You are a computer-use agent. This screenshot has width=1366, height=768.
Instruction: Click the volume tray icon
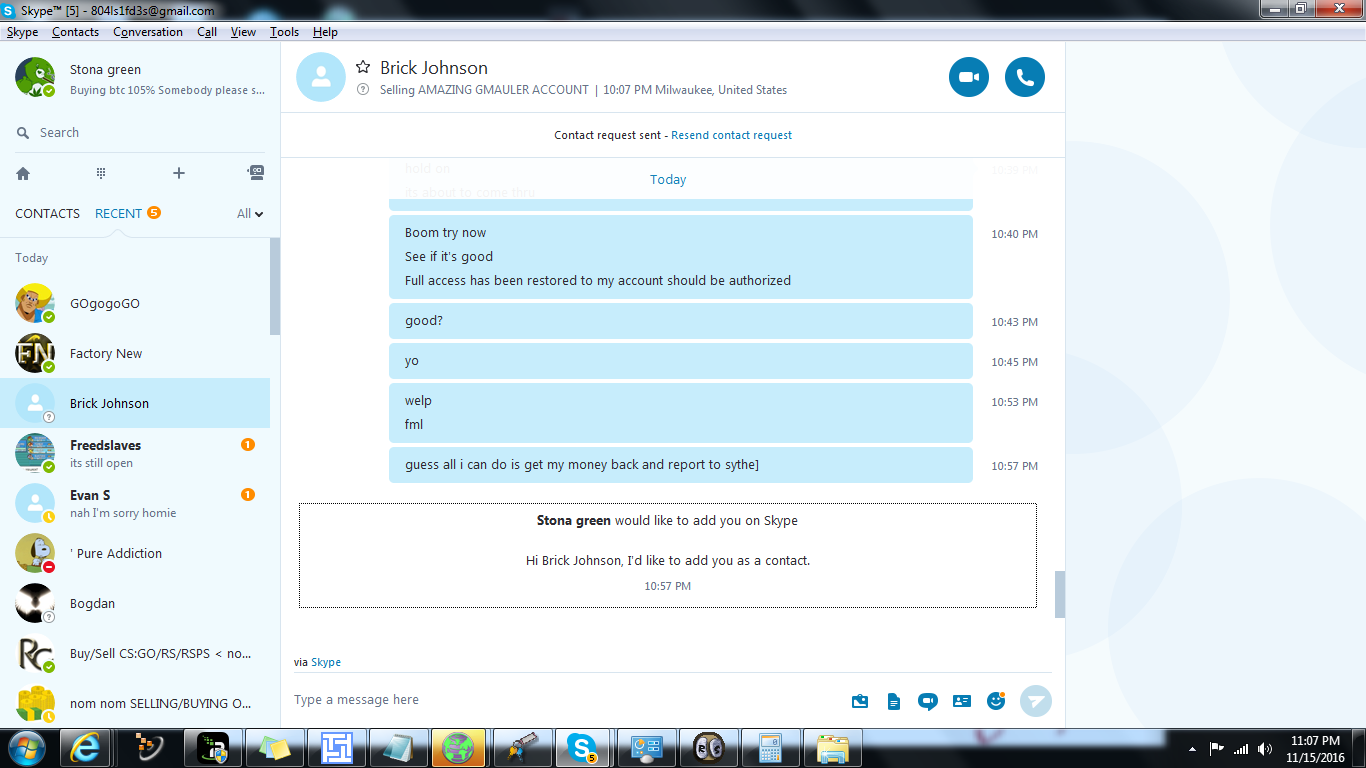pyautogui.click(x=1265, y=749)
